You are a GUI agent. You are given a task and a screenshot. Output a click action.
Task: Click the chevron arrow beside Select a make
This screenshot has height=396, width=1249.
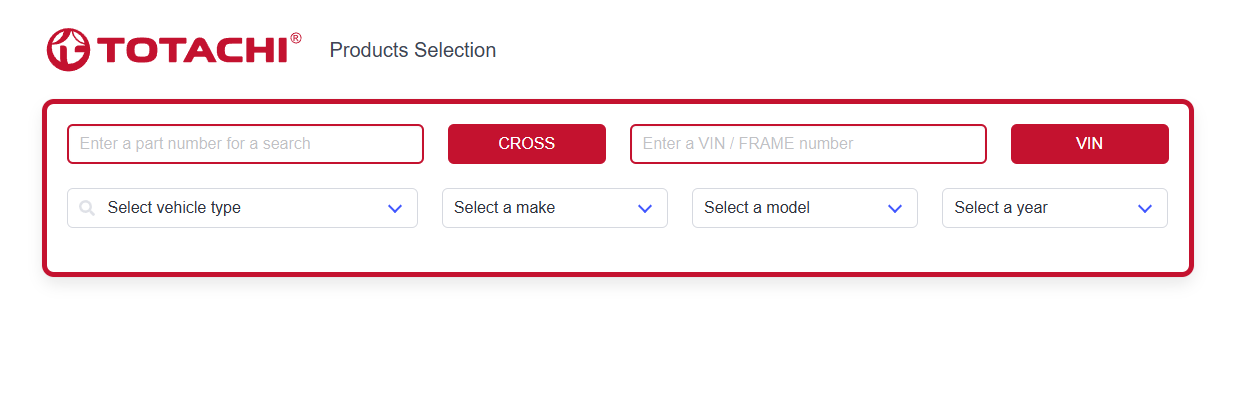click(x=645, y=208)
